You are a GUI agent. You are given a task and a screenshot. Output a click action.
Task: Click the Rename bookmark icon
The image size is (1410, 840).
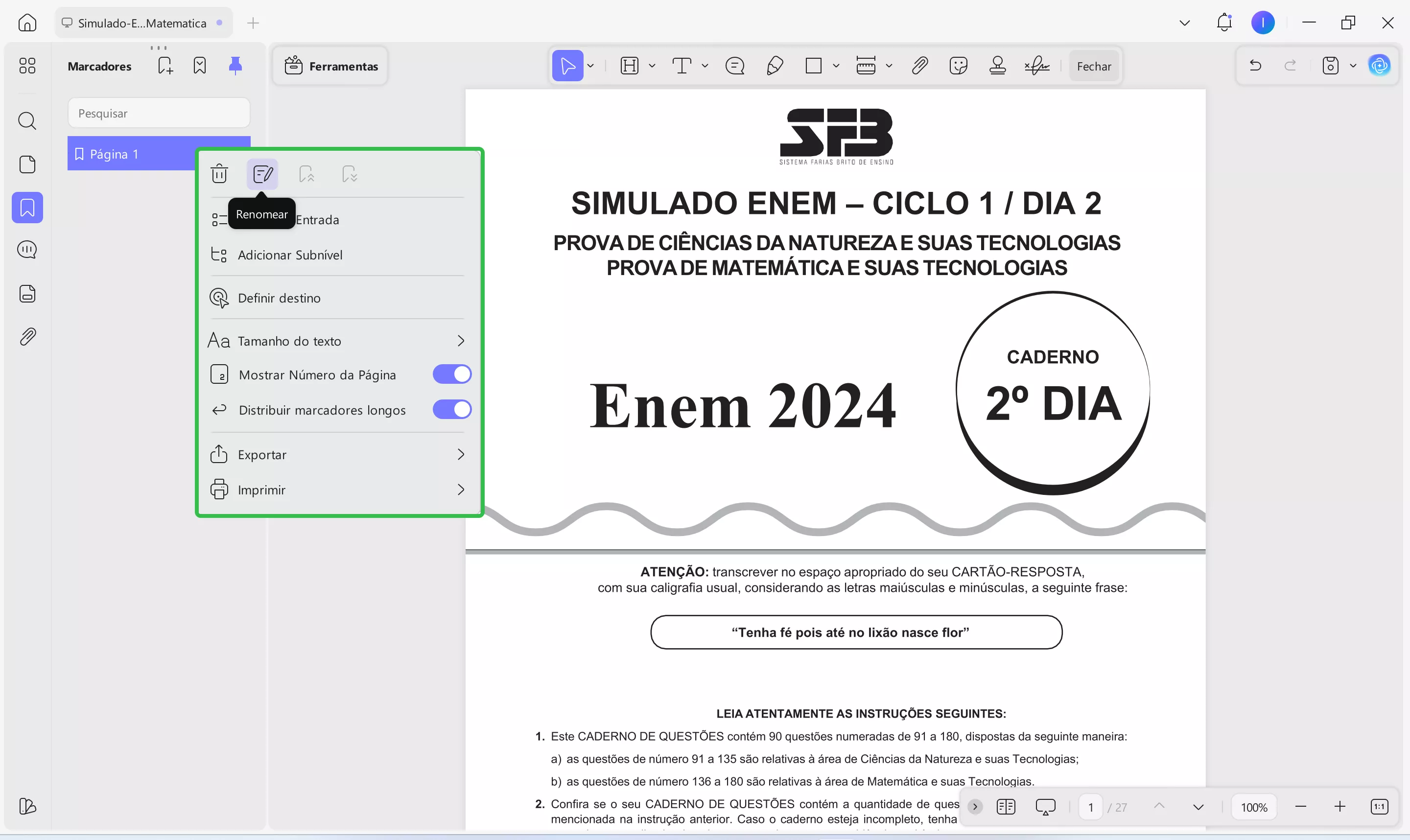[262, 174]
